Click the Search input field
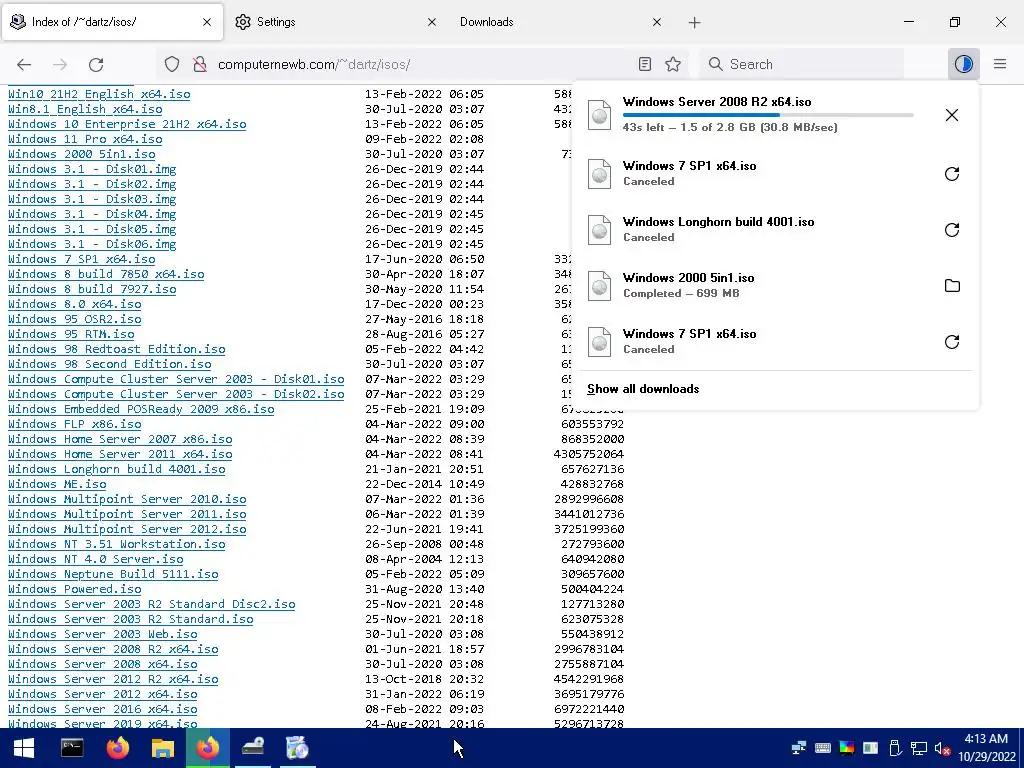Image resolution: width=1024 pixels, height=768 pixels. point(802,64)
